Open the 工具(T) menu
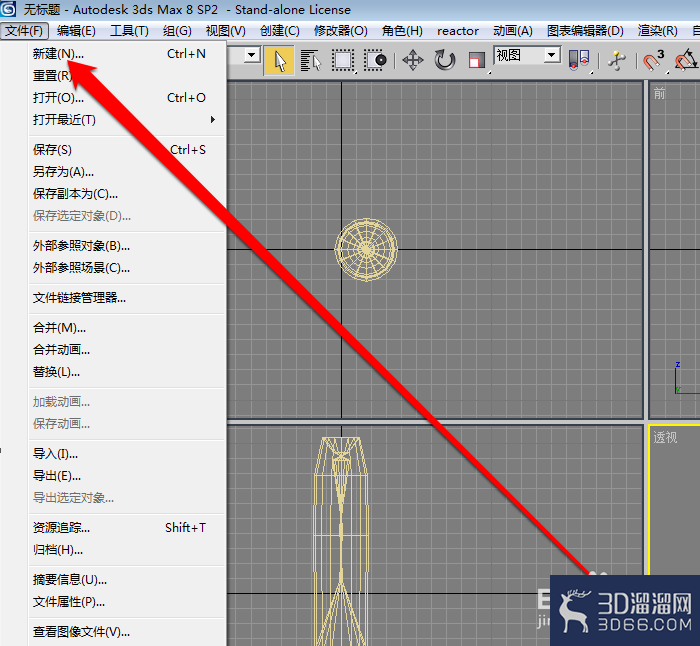Viewport: 700px width, 646px height. pyautogui.click(x=129, y=31)
